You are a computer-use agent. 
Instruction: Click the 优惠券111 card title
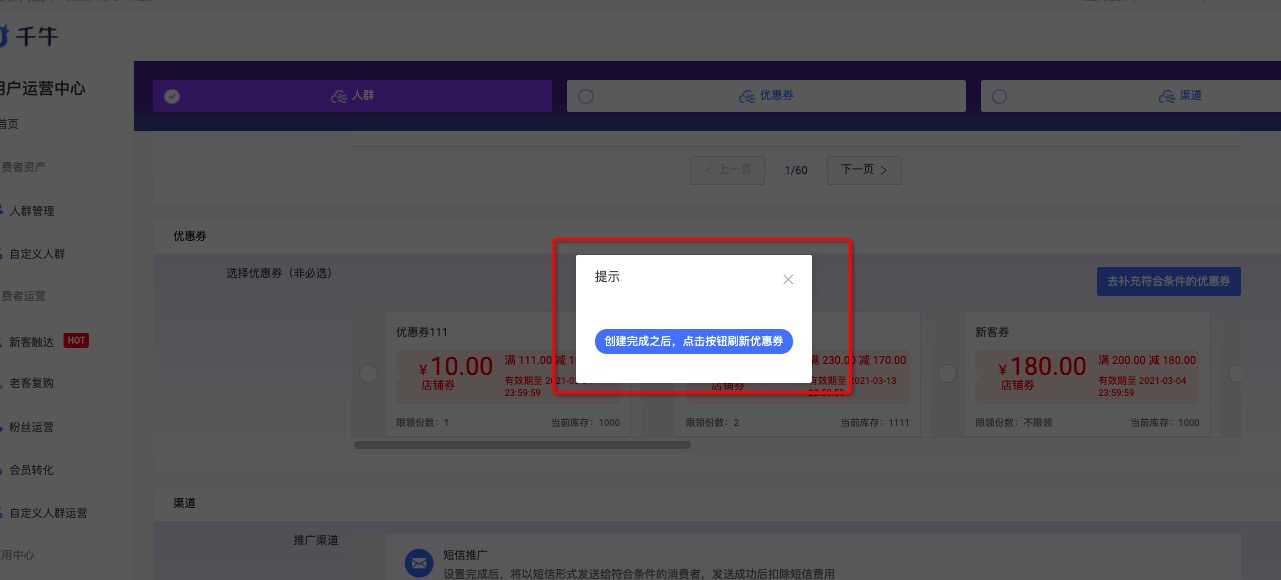click(421, 332)
